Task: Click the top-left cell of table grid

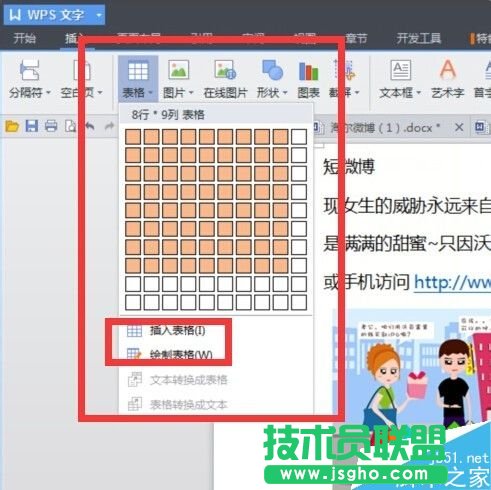Action: click(x=133, y=137)
